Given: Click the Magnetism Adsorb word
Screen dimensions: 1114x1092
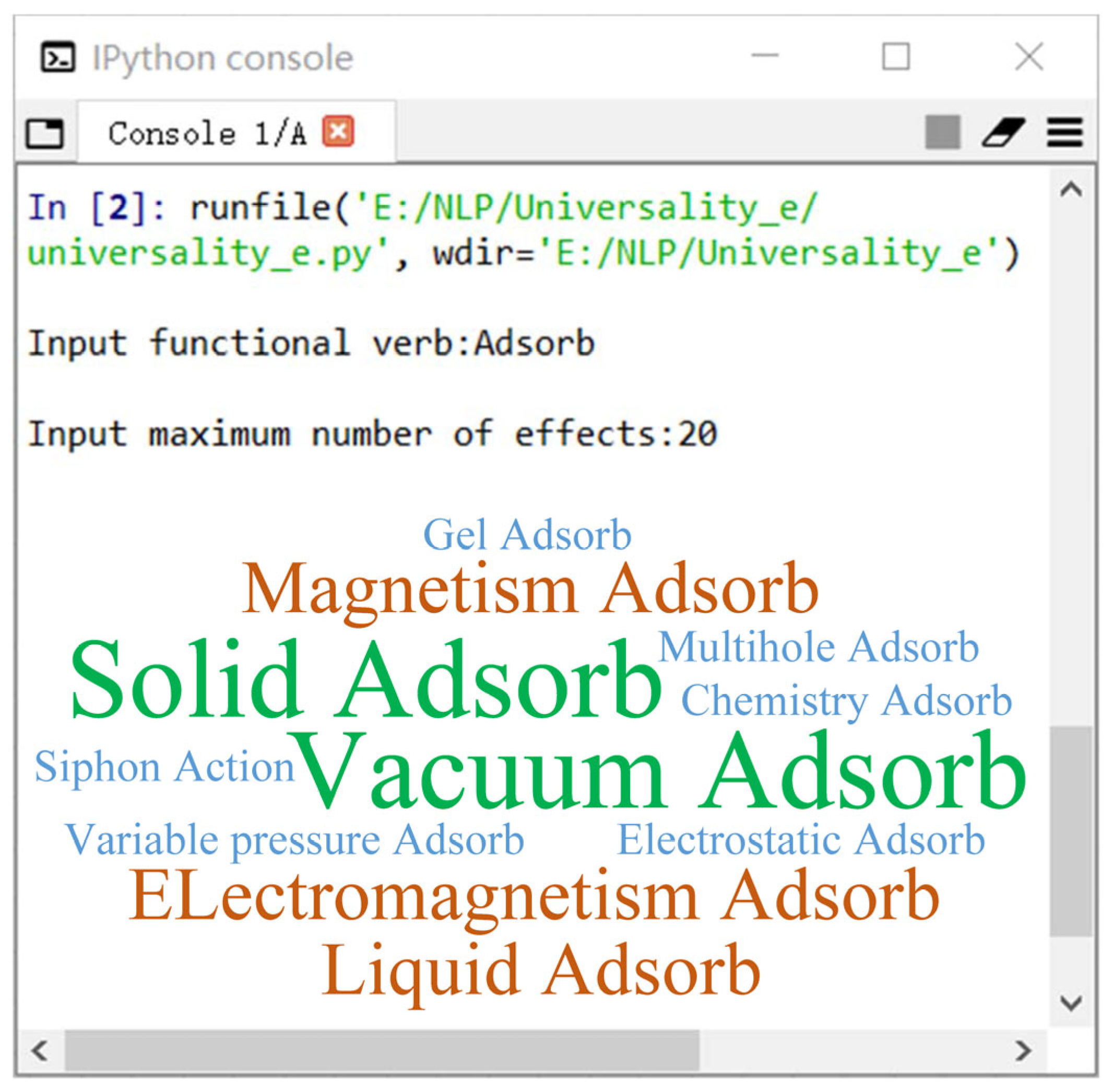Looking at the screenshot, I should [530, 590].
